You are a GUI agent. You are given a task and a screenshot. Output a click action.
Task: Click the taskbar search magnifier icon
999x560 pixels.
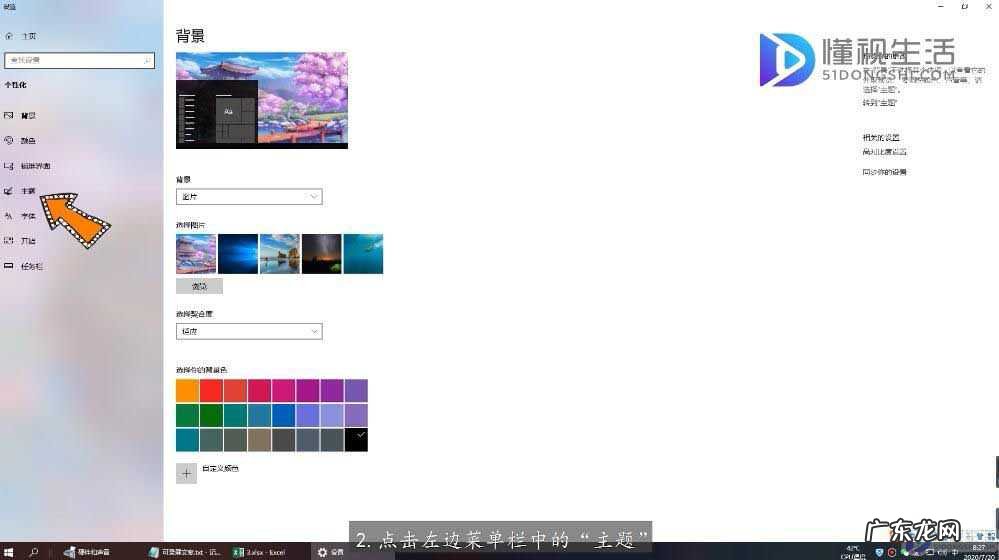34,552
